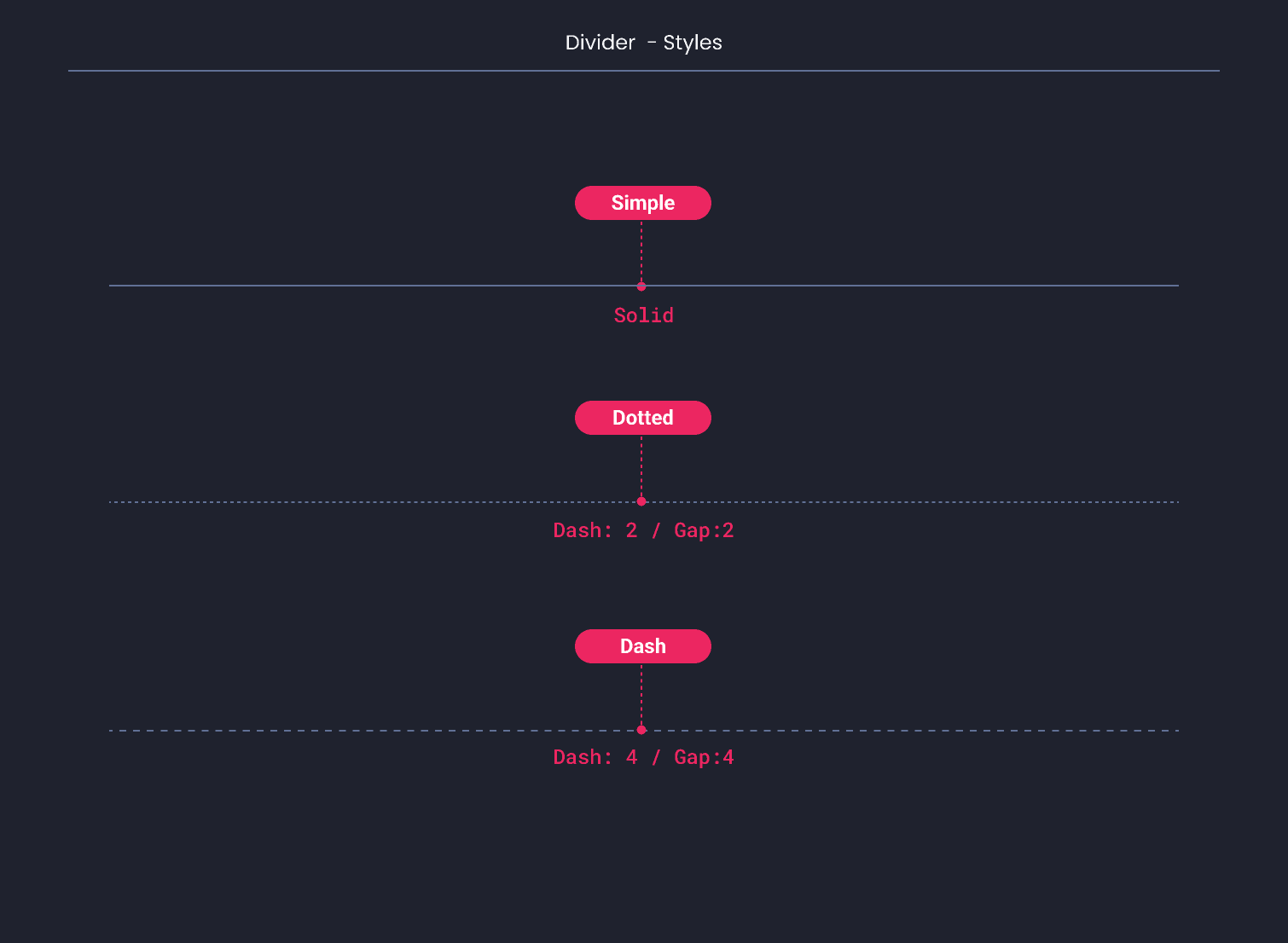
Task: Select the "Solid" caption text
Action: (x=644, y=315)
